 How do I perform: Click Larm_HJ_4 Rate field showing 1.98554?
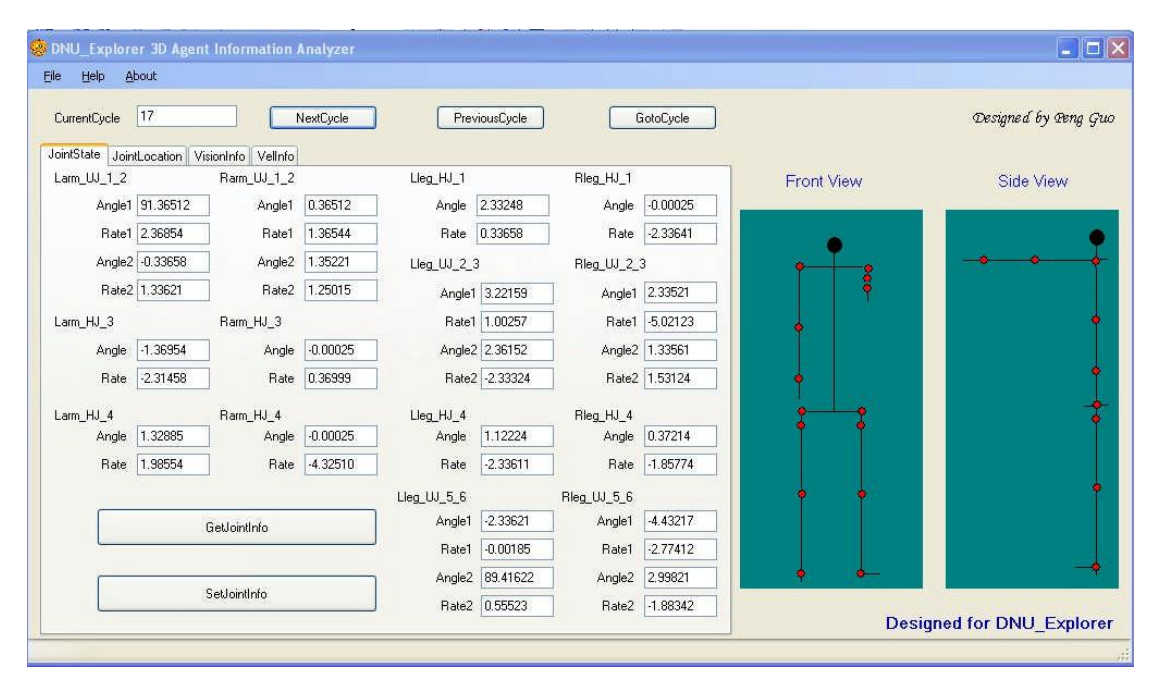coord(173,465)
